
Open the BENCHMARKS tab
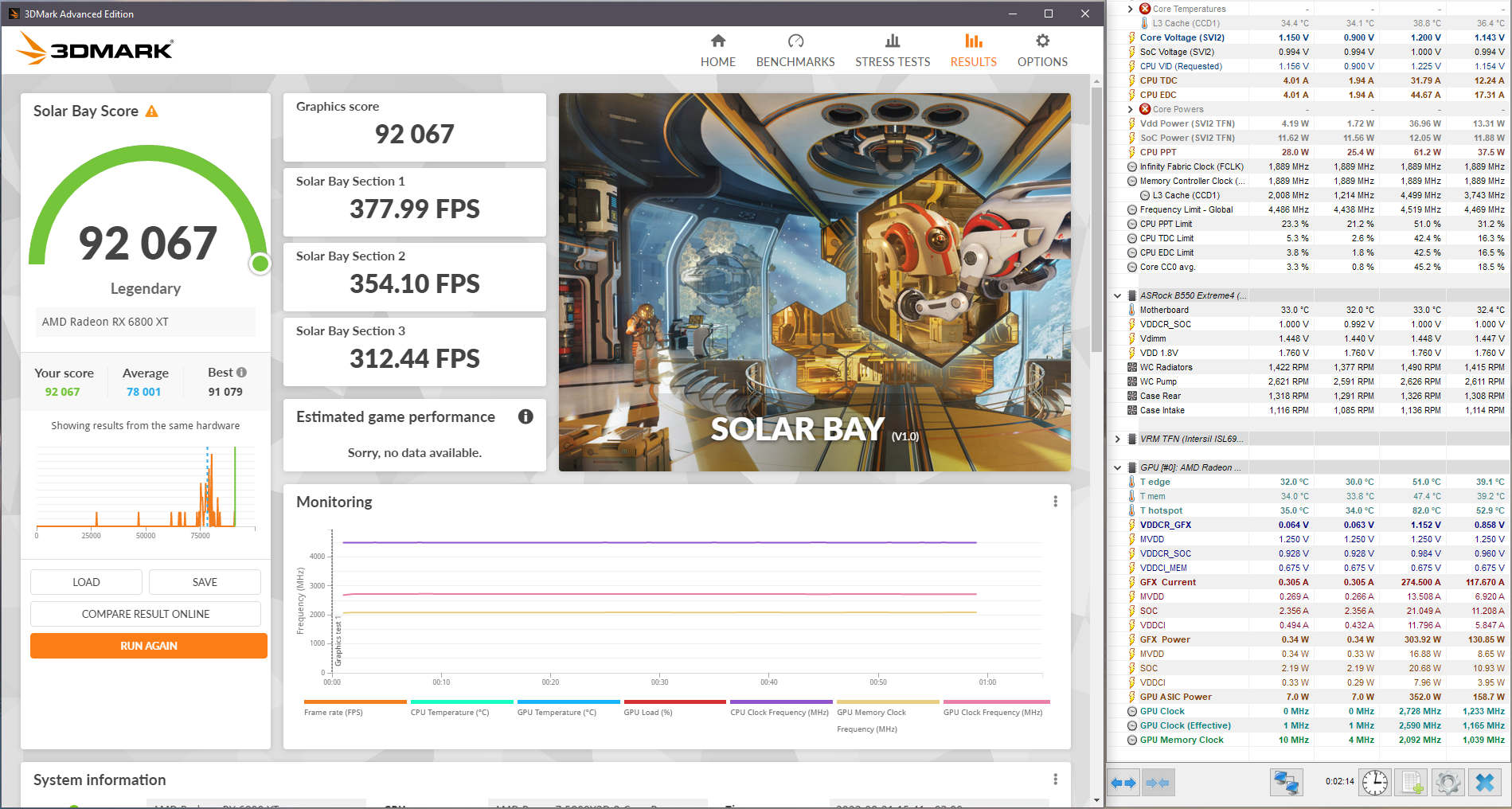click(x=795, y=50)
